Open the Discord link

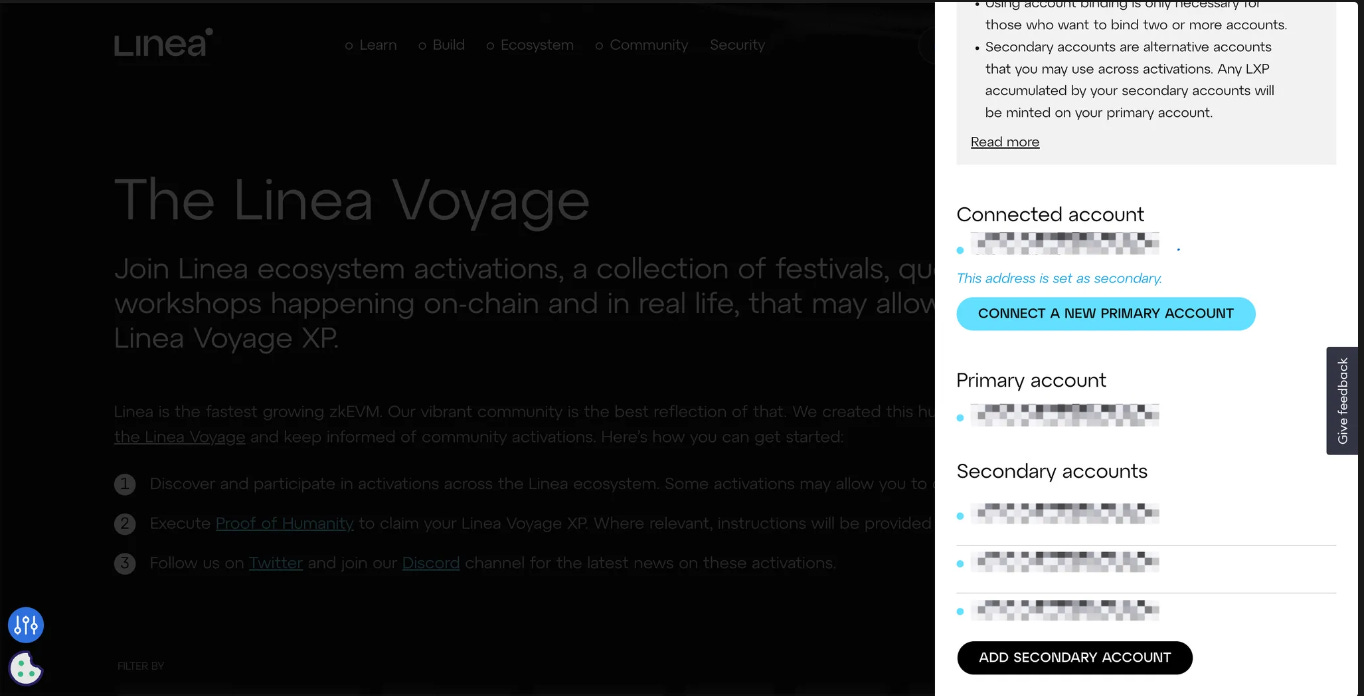pyautogui.click(x=431, y=563)
